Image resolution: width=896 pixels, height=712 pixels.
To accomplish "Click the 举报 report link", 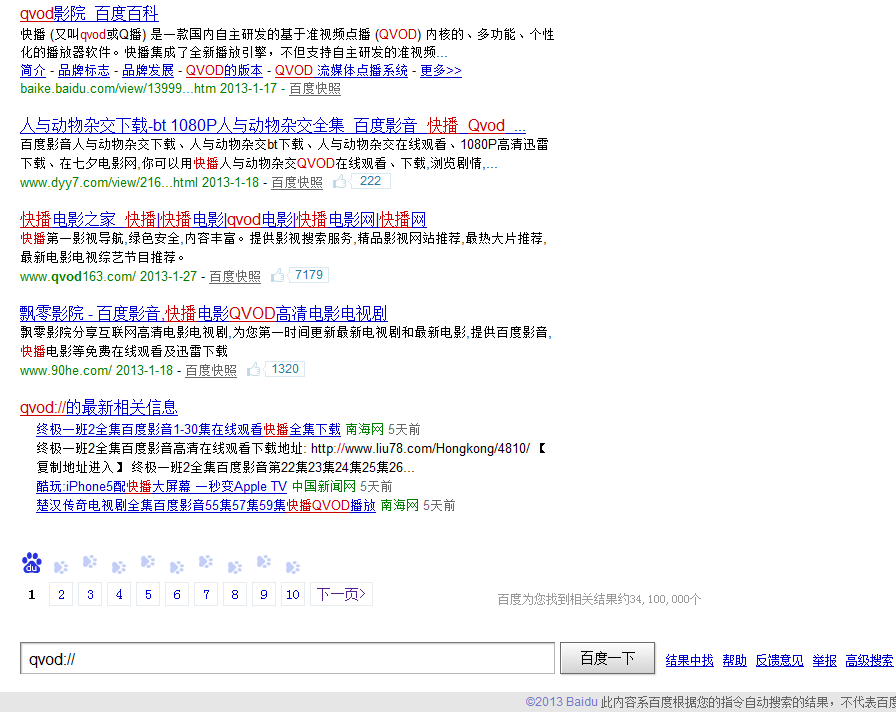I will click(x=825, y=661).
